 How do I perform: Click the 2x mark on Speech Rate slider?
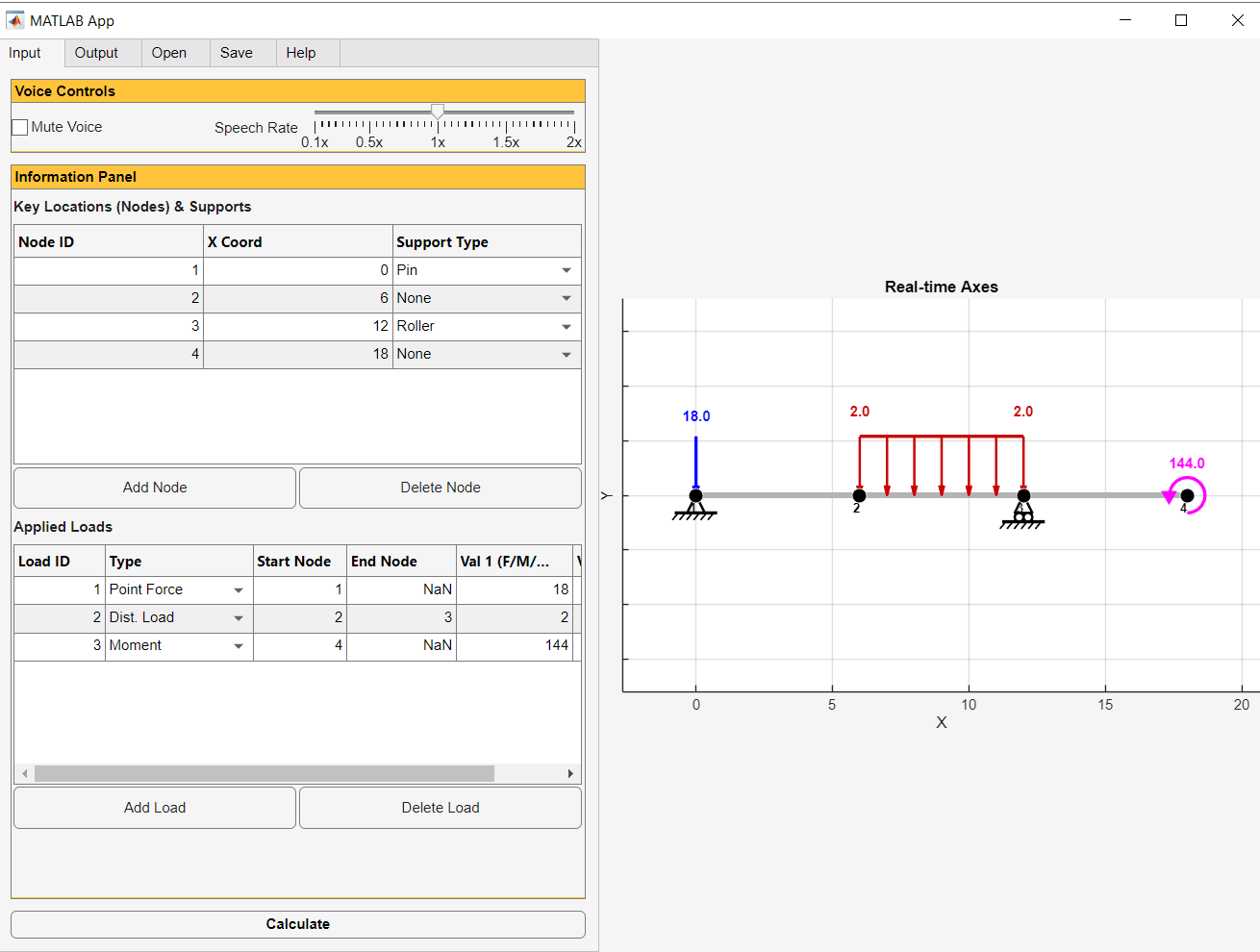(574, 142)
